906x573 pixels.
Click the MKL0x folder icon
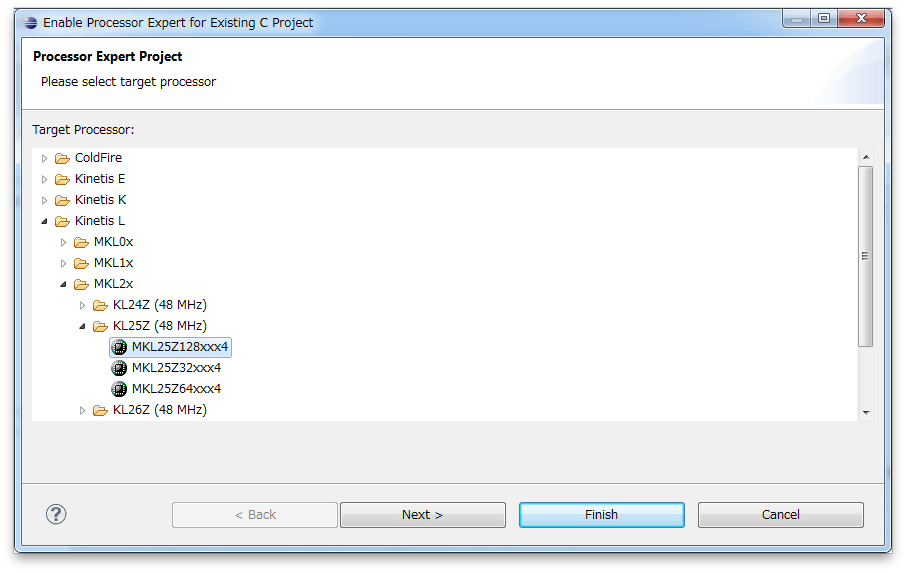81,243
